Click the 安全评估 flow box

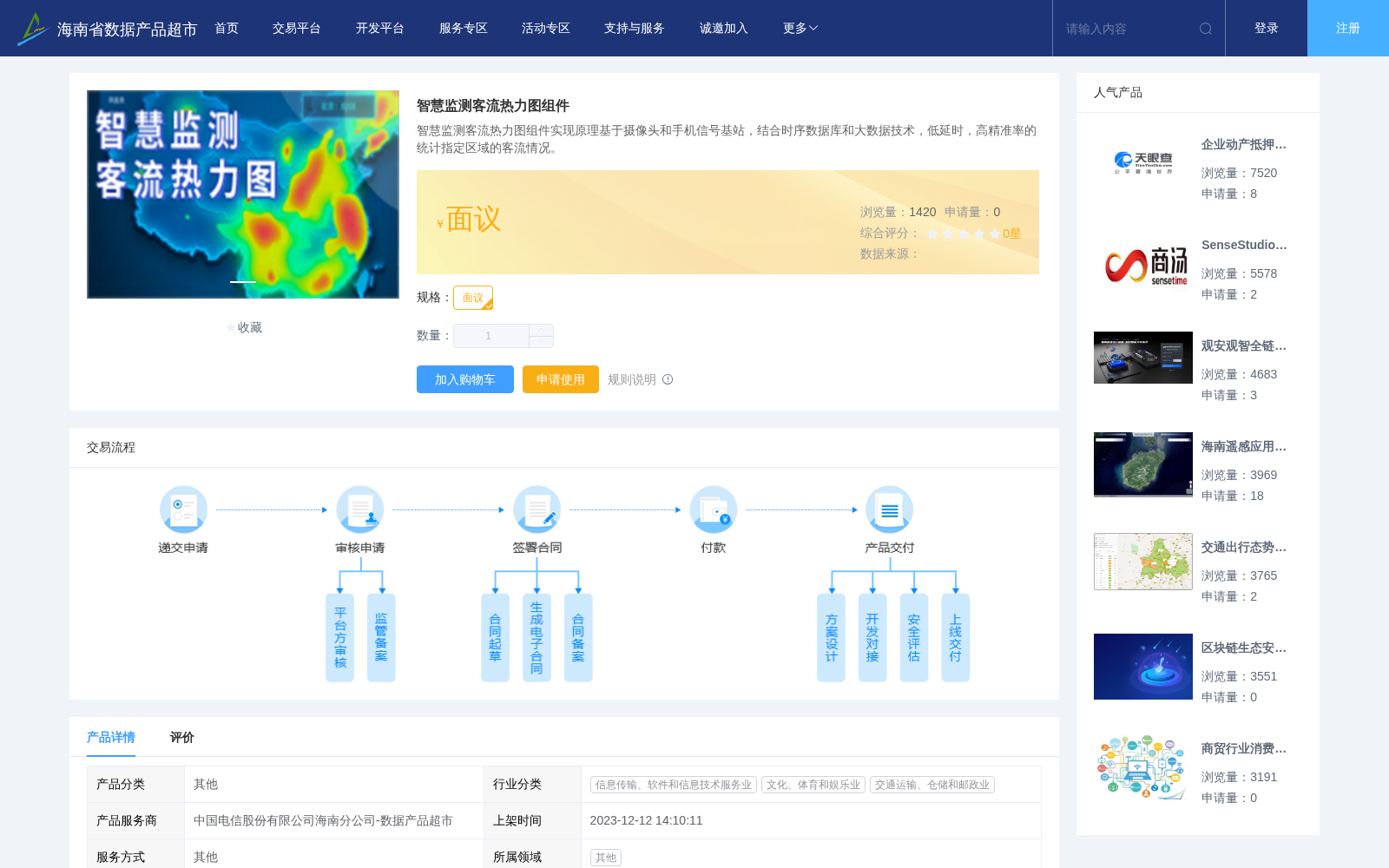914,638
